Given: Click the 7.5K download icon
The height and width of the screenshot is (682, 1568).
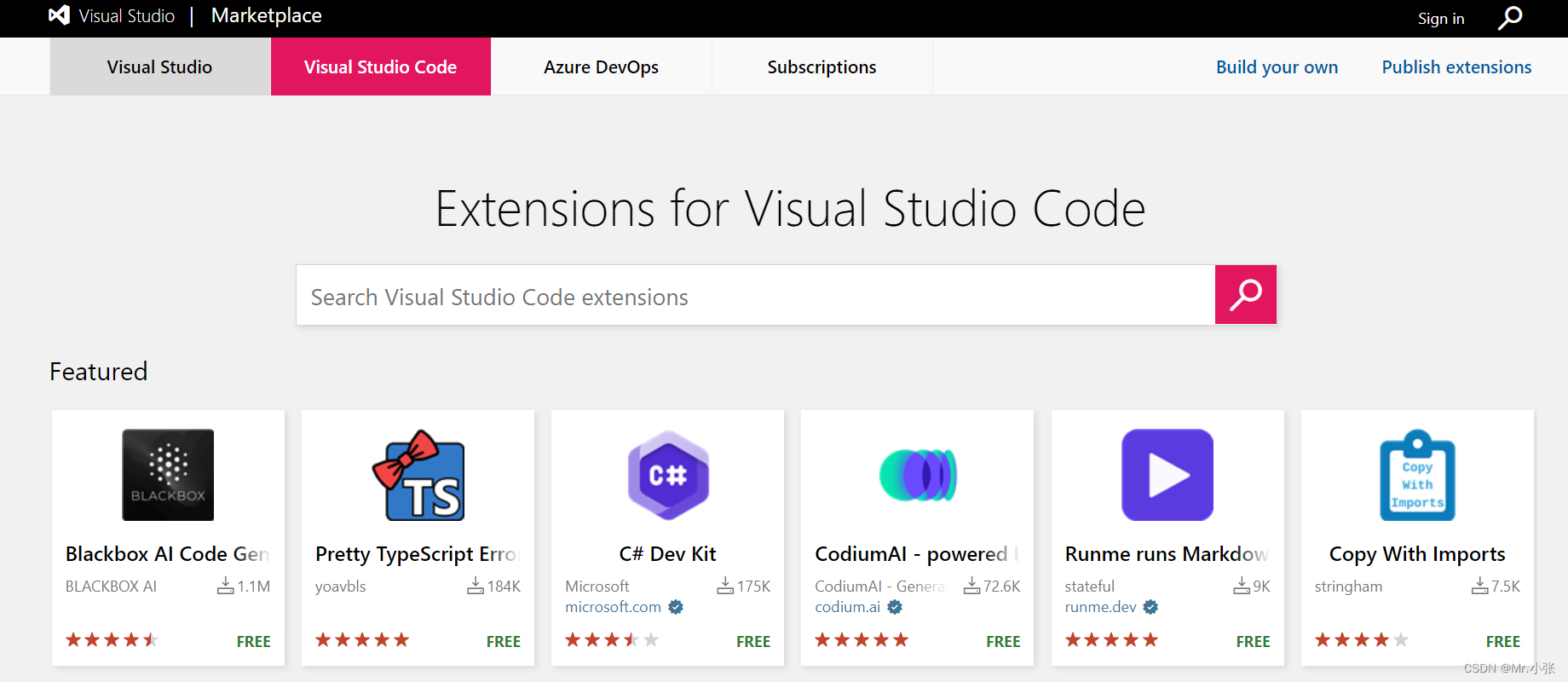Looking at the screenshot, I should tap(1480, 586).
